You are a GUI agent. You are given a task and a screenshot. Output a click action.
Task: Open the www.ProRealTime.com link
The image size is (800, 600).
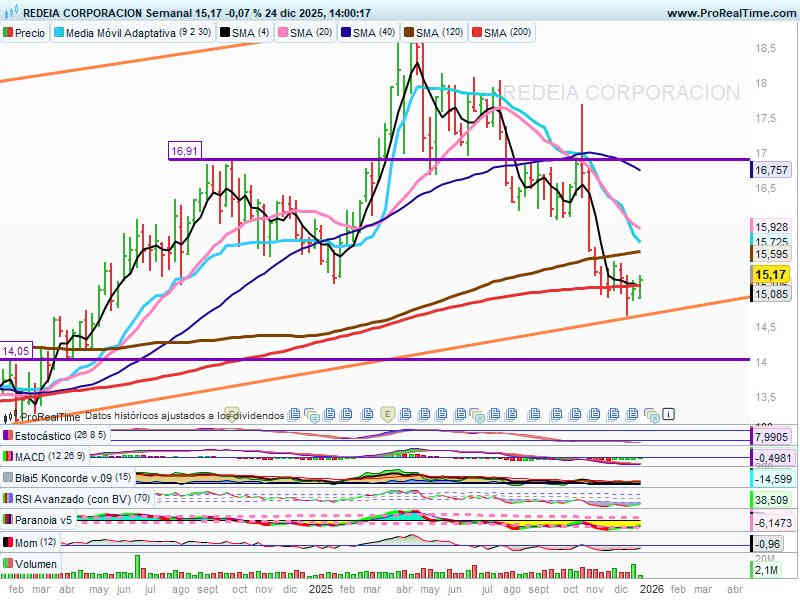[x=730, y=13]
